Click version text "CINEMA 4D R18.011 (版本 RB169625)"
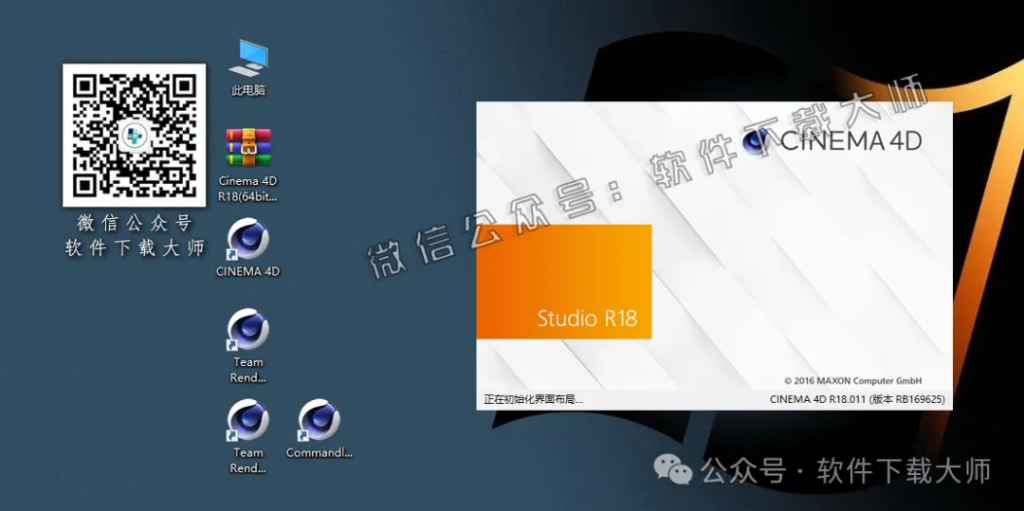The height and width of the screenshot is (511, 1024). (x=857, y=399)
